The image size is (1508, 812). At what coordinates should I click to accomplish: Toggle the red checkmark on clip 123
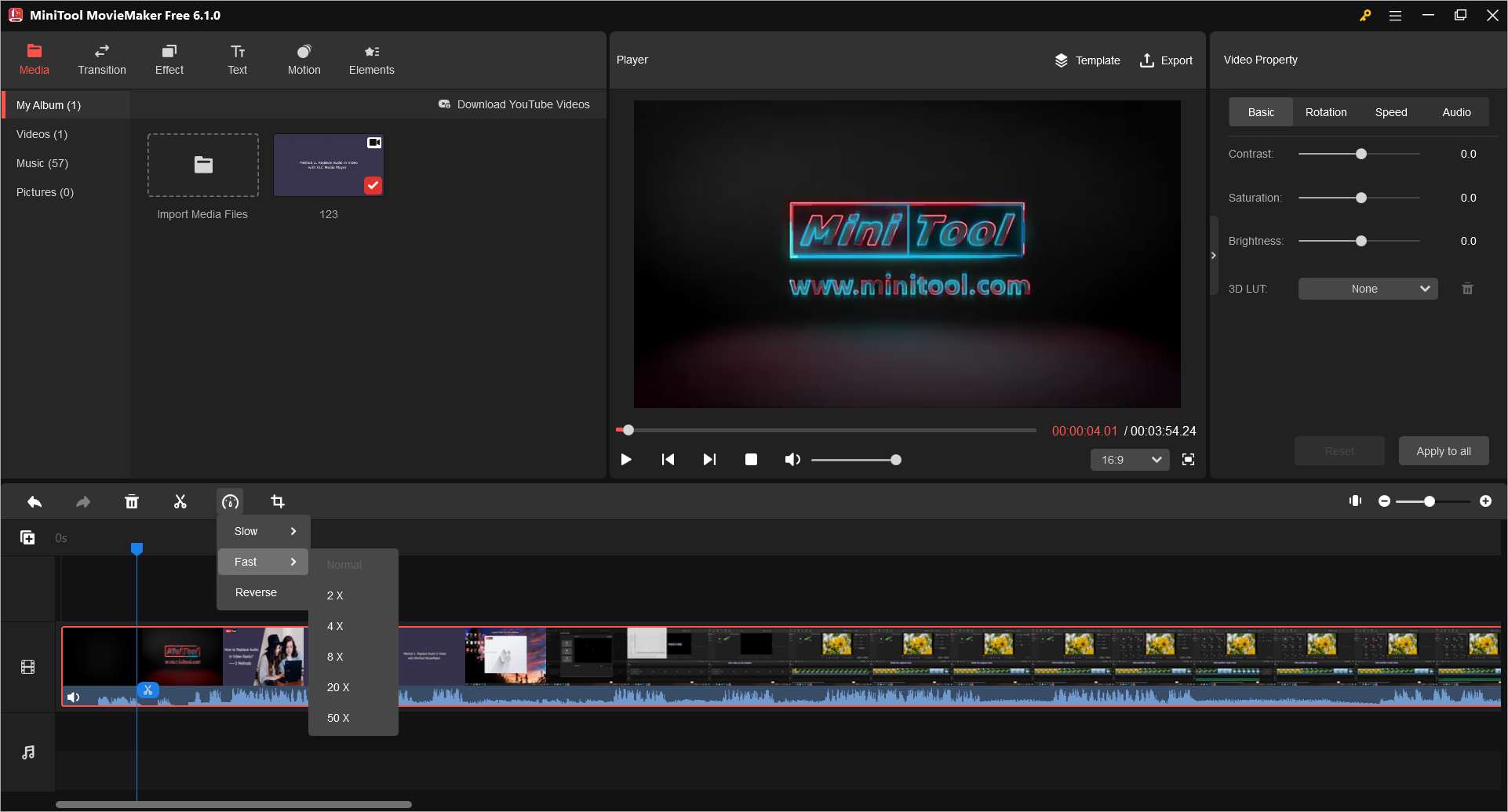pyautogui.click(x=373, y=185)
